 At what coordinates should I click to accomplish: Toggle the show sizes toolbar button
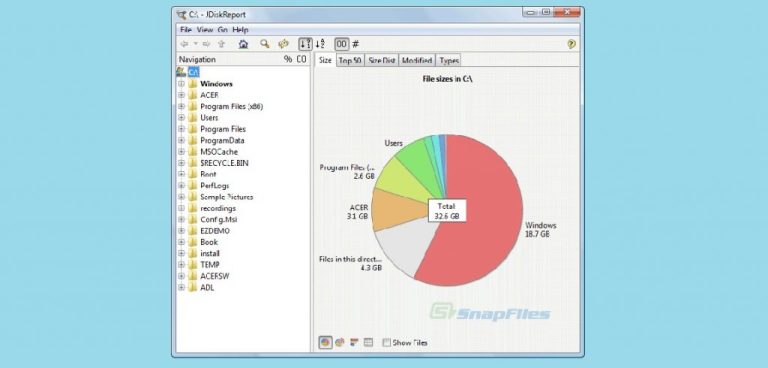coord(341,44)
